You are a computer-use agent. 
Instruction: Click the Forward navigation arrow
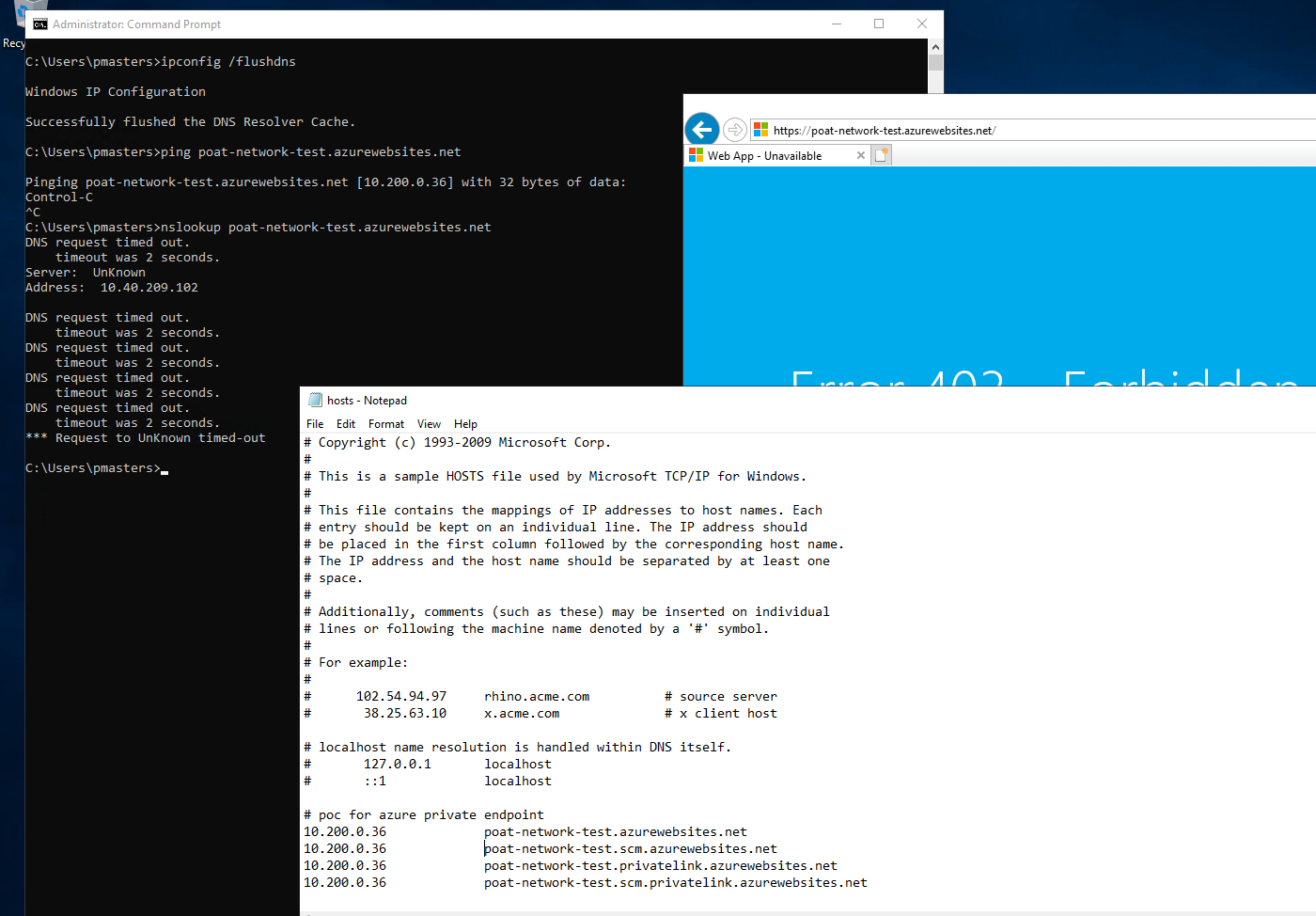[x=734, y=129]
